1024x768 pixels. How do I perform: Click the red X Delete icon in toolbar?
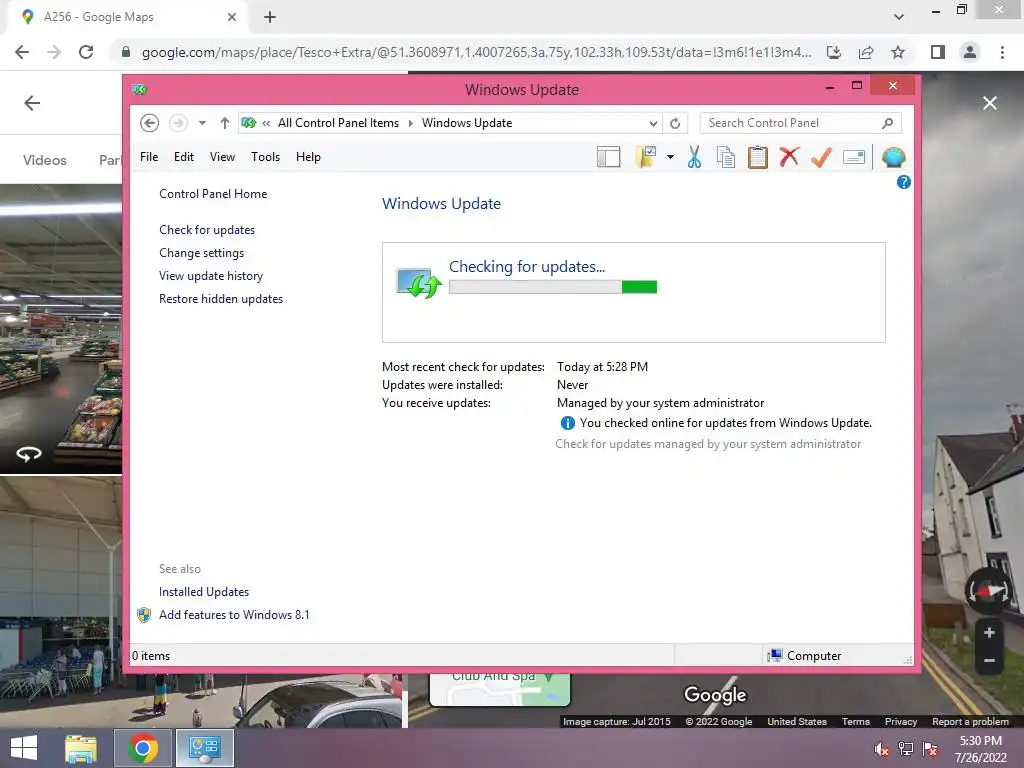coord(789,157)
